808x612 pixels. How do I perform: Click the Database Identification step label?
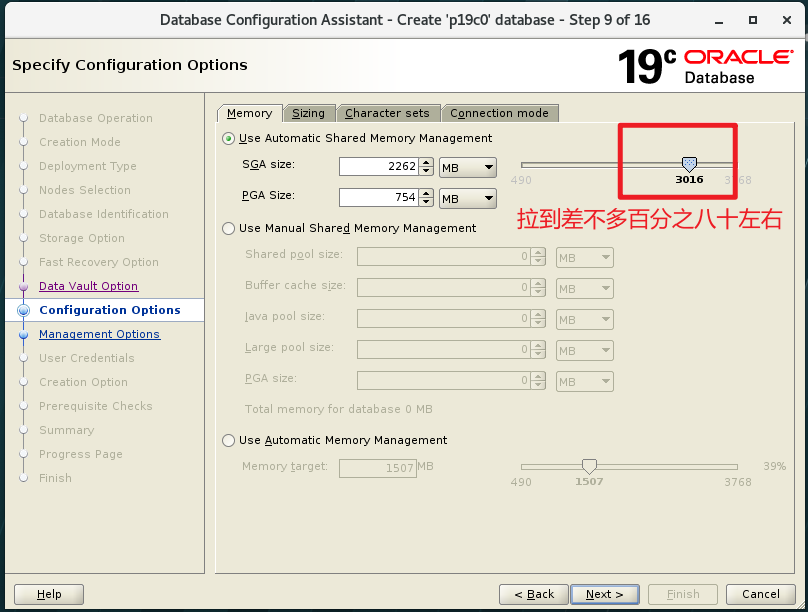104,214
